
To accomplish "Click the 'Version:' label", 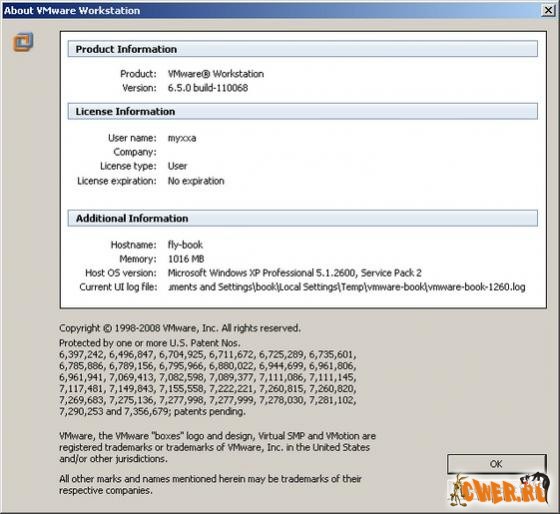I will tap(139, 88).
